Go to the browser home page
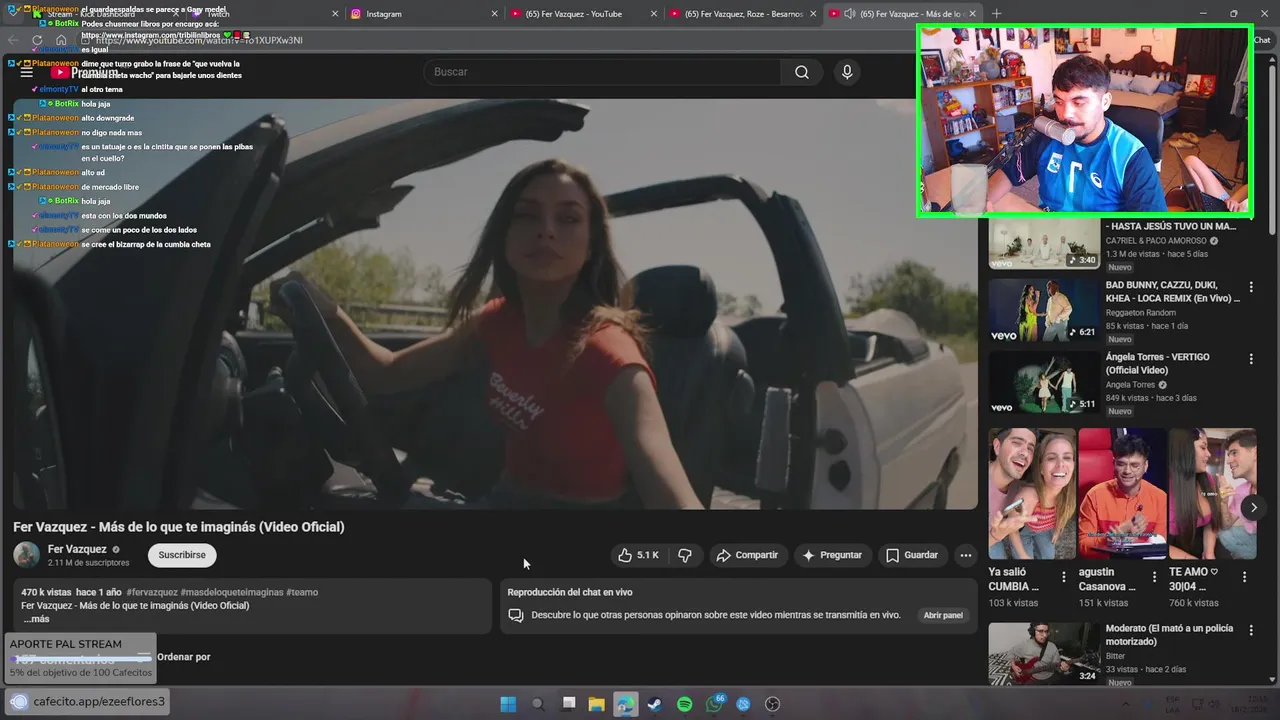This screenshot has height=720, width=1280. [x=61, y=40]
